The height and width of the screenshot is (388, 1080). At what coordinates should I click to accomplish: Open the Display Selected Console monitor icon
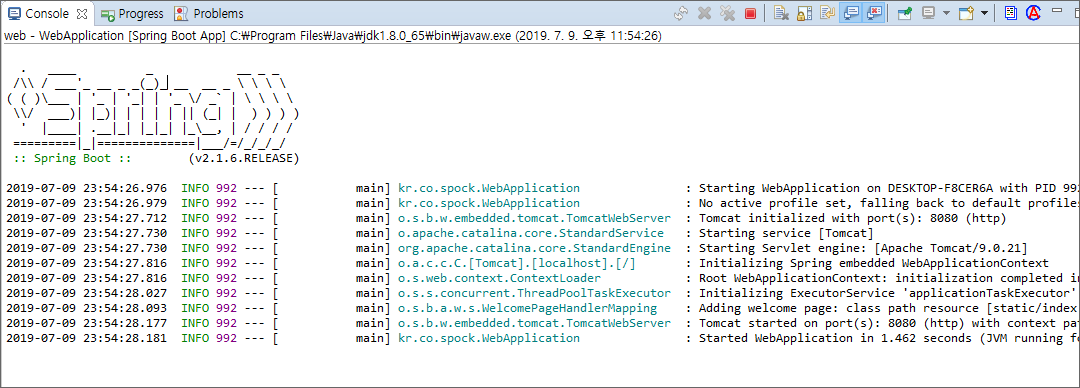pyautogui.click(x=929, y=12)
